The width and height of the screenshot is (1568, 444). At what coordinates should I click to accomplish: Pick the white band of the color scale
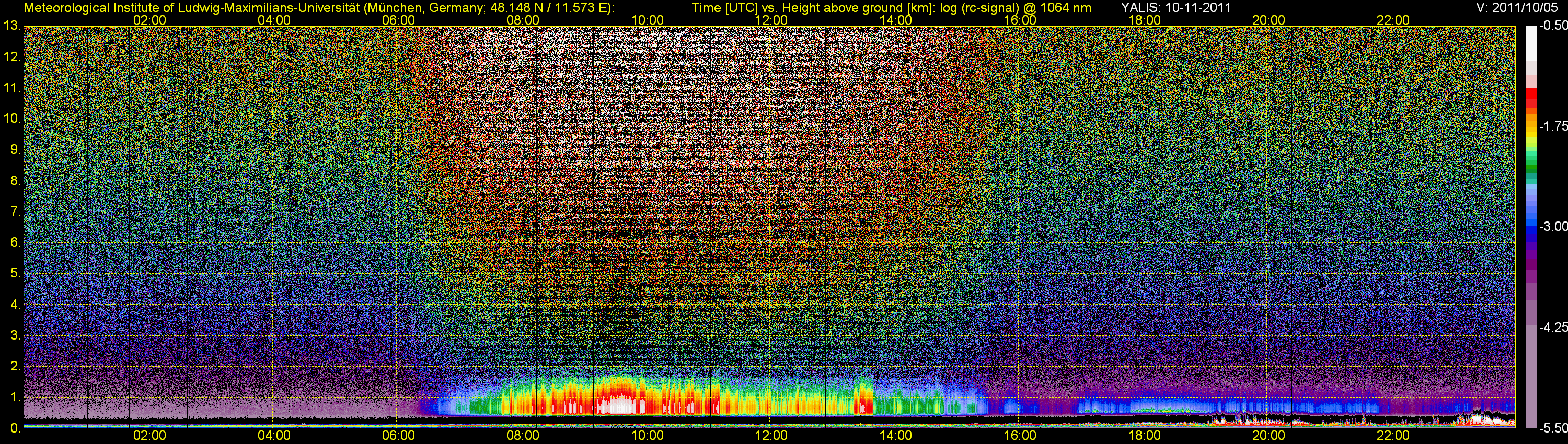point(1531,44)
